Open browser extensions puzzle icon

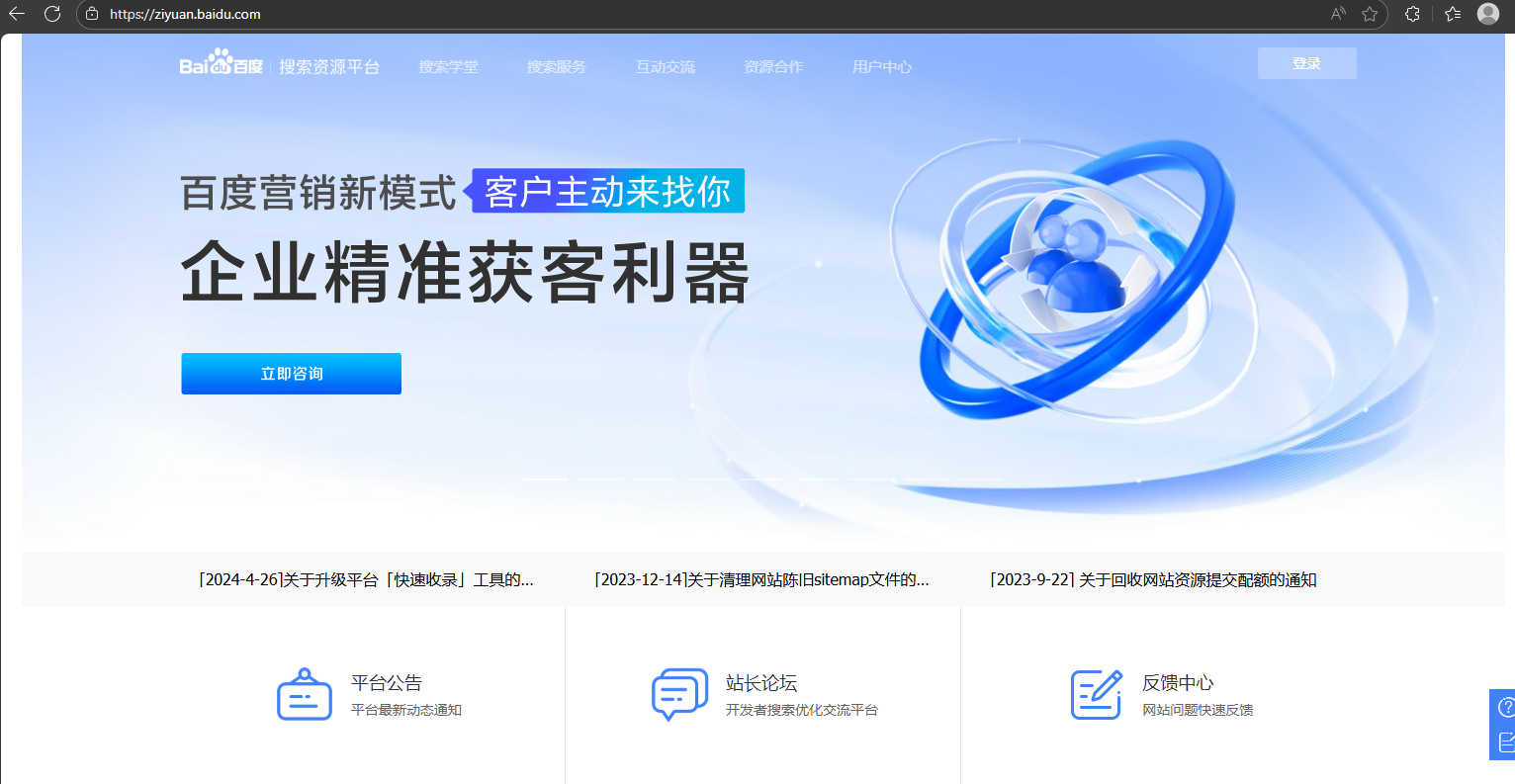coord(1412,14)
